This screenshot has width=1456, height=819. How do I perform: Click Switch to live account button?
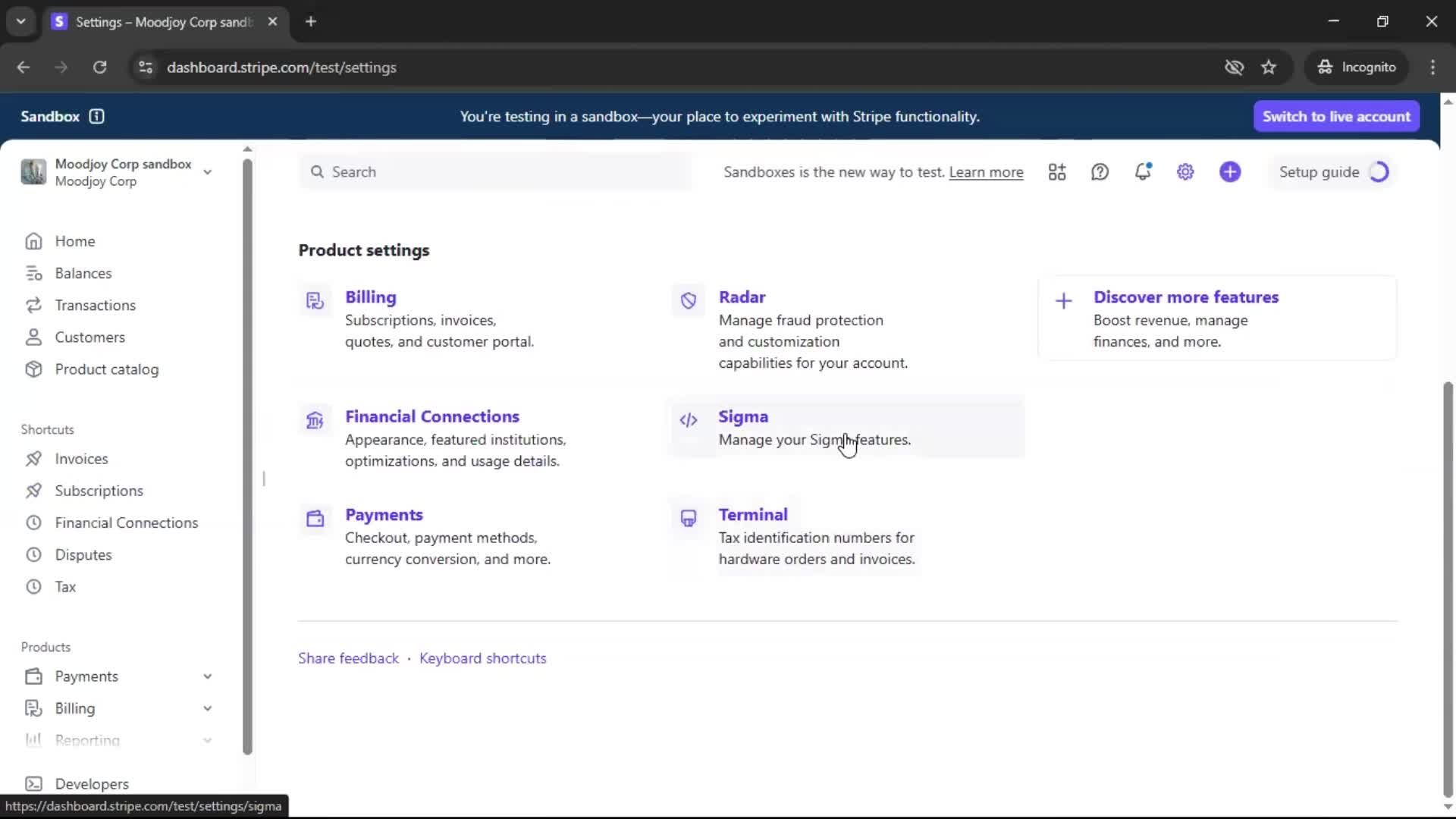(1336, 116)
